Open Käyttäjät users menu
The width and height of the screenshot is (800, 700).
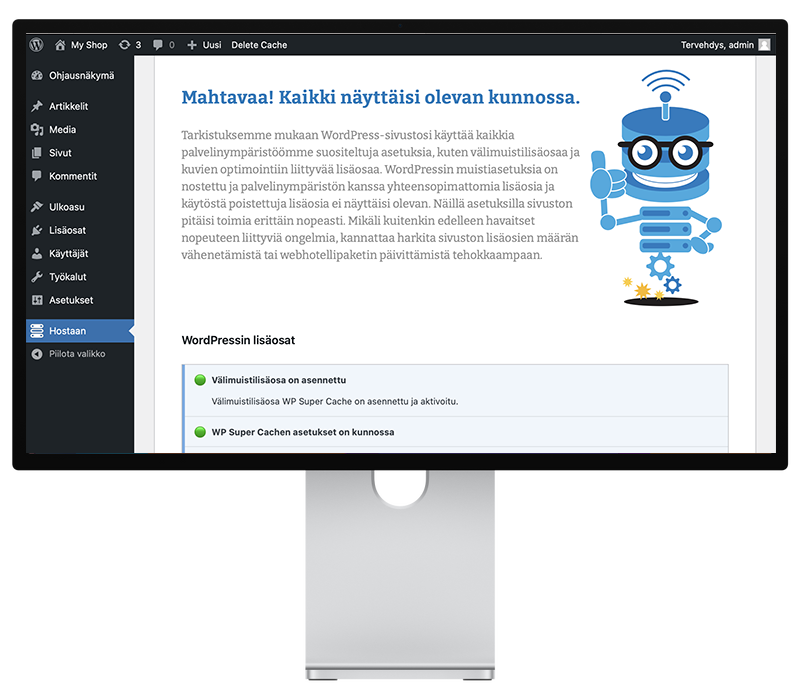69,254
